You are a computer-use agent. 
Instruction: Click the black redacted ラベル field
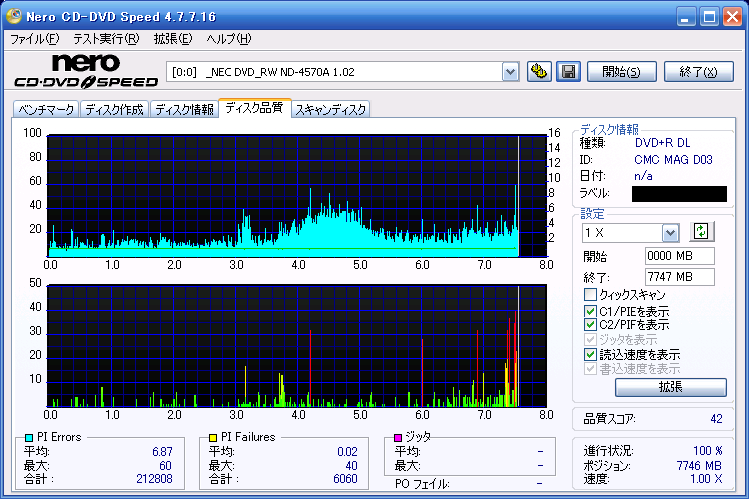[x=679, y=194]
